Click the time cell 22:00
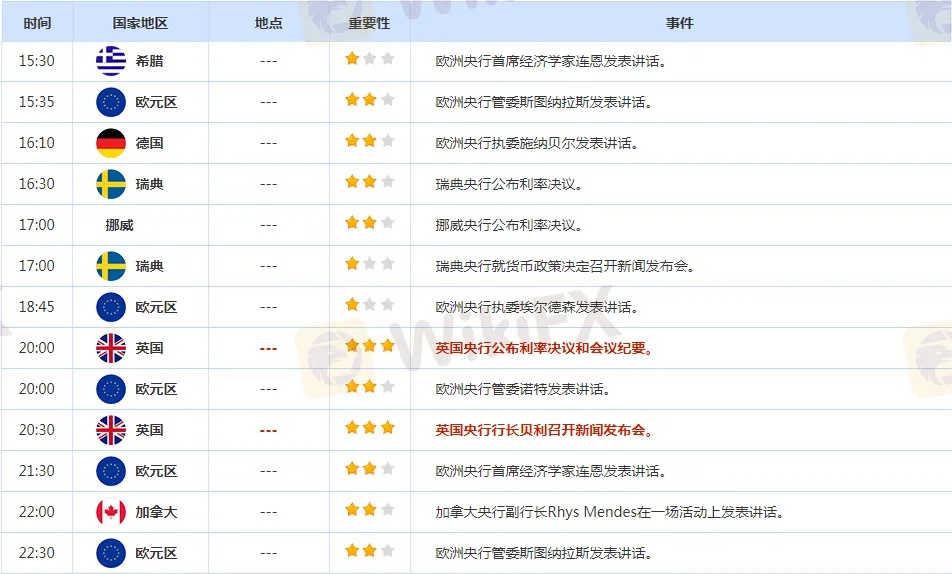This screenshot has height=574, width=952. [x=36, y=512]
